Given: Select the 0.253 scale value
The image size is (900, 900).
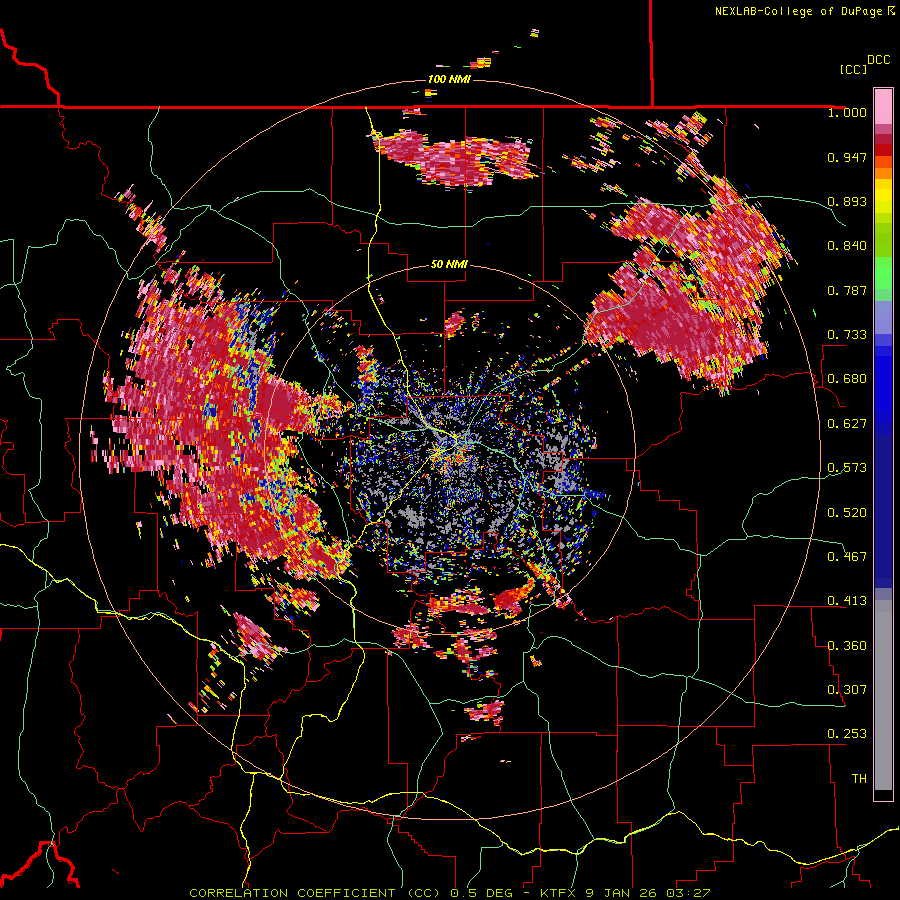Looking at the screenshot, I should [847, 734].
